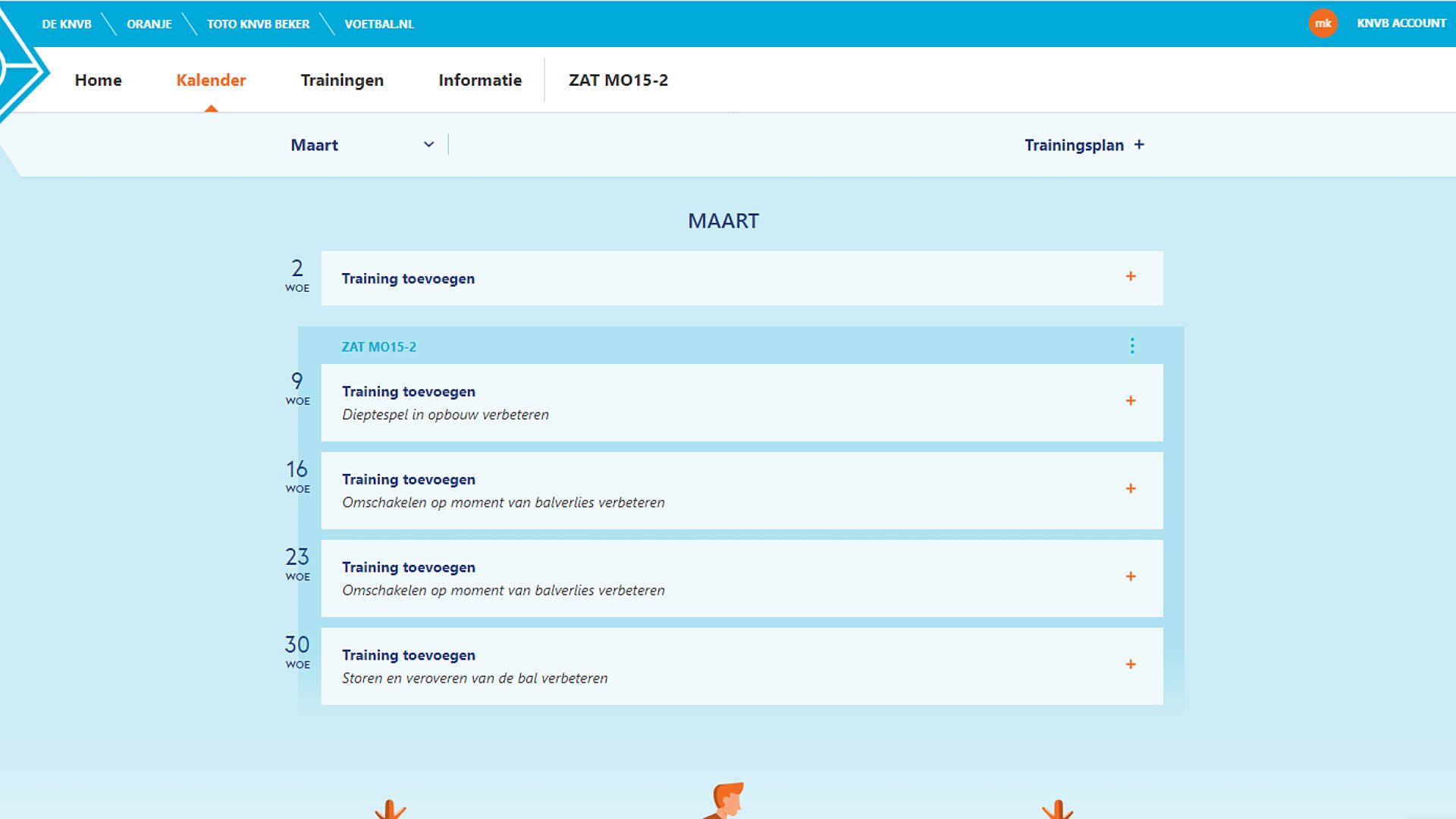This screenshot has width=1456, height=819.
Task: Go to the Home tab
Action: tap(98, 80)
